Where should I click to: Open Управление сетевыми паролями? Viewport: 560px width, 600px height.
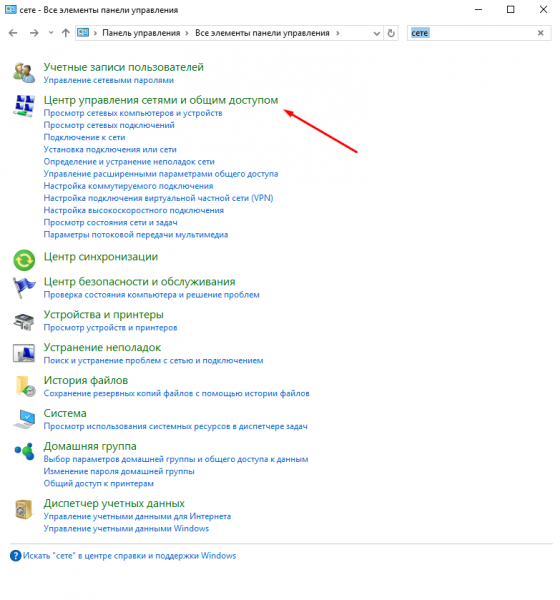108,80
